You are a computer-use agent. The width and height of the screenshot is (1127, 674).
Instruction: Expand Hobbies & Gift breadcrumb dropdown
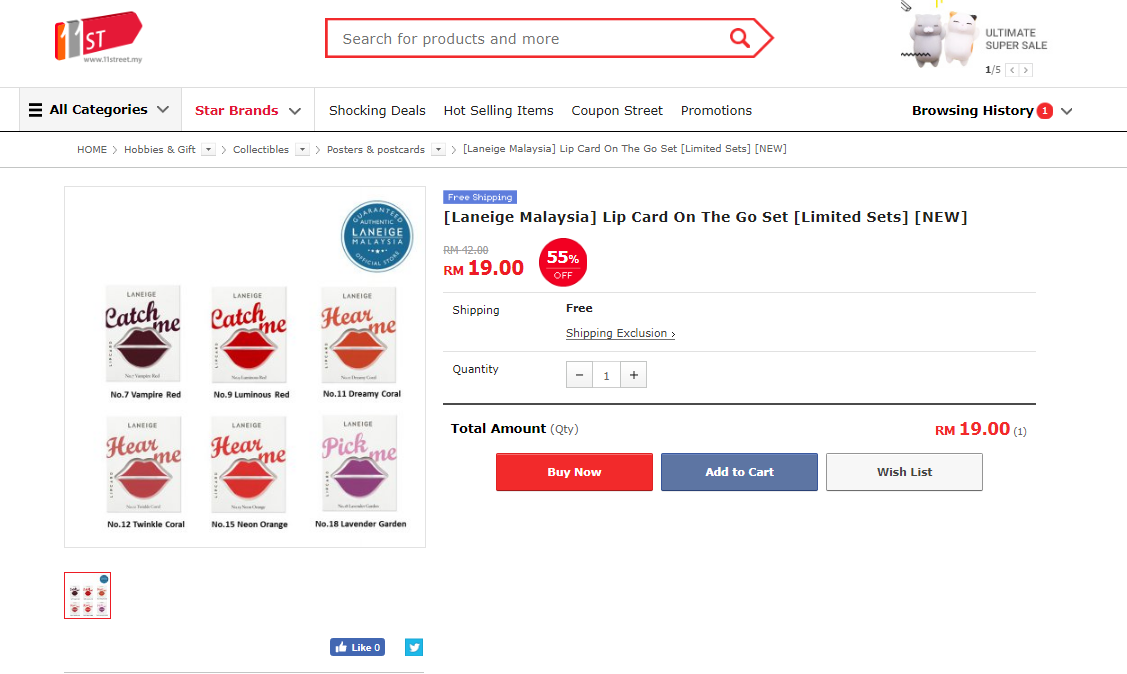208,150
